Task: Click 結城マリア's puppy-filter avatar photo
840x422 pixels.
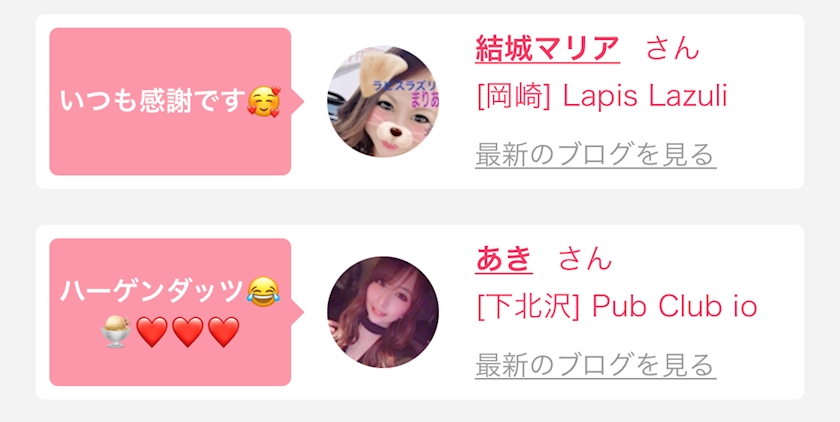Action: pos(383,102)
